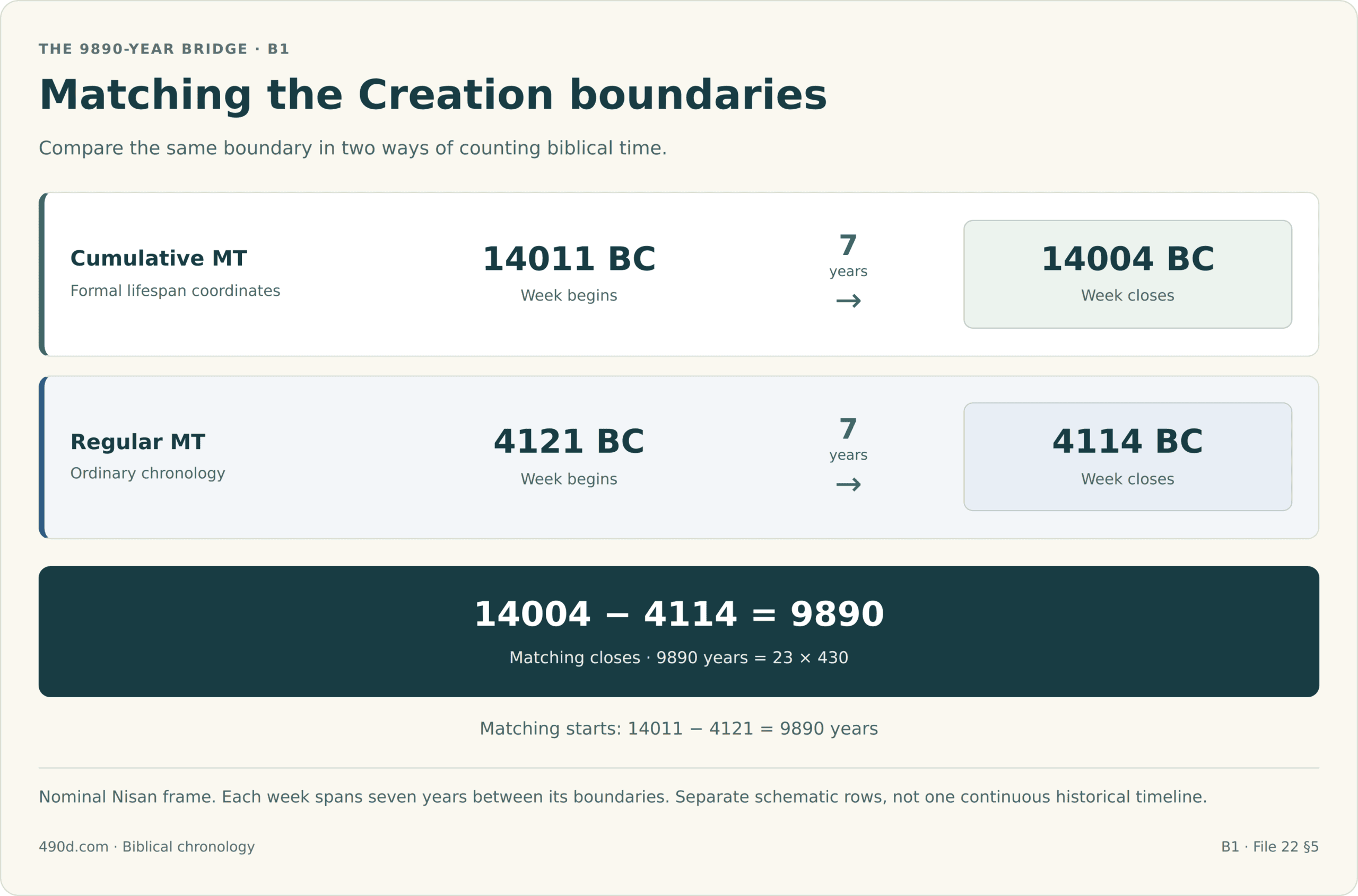Click the arrow icon in Regular MT row
This screenshot has height=896, width=1358.
pyautogui.click(x=848, y=485)
